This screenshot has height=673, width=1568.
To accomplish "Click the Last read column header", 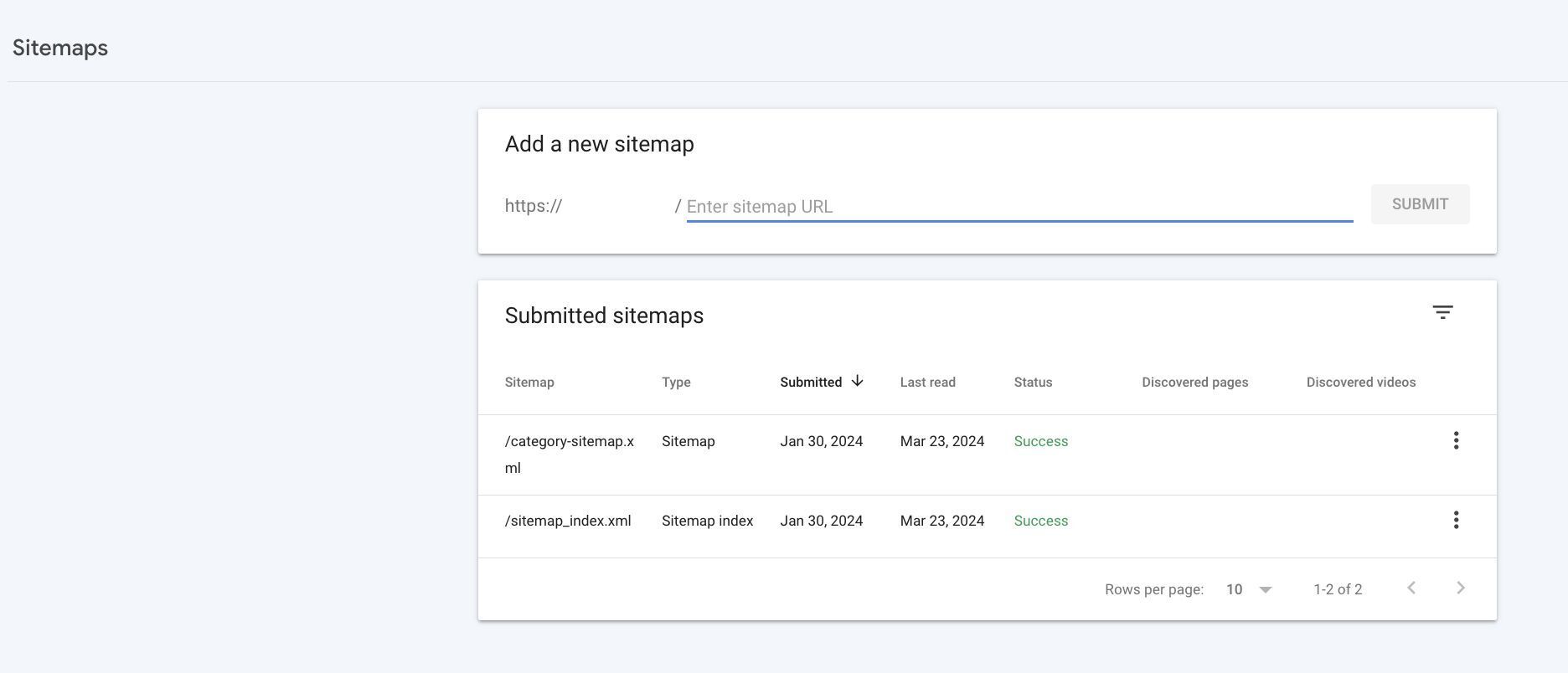I will click(x=927, y=383).
